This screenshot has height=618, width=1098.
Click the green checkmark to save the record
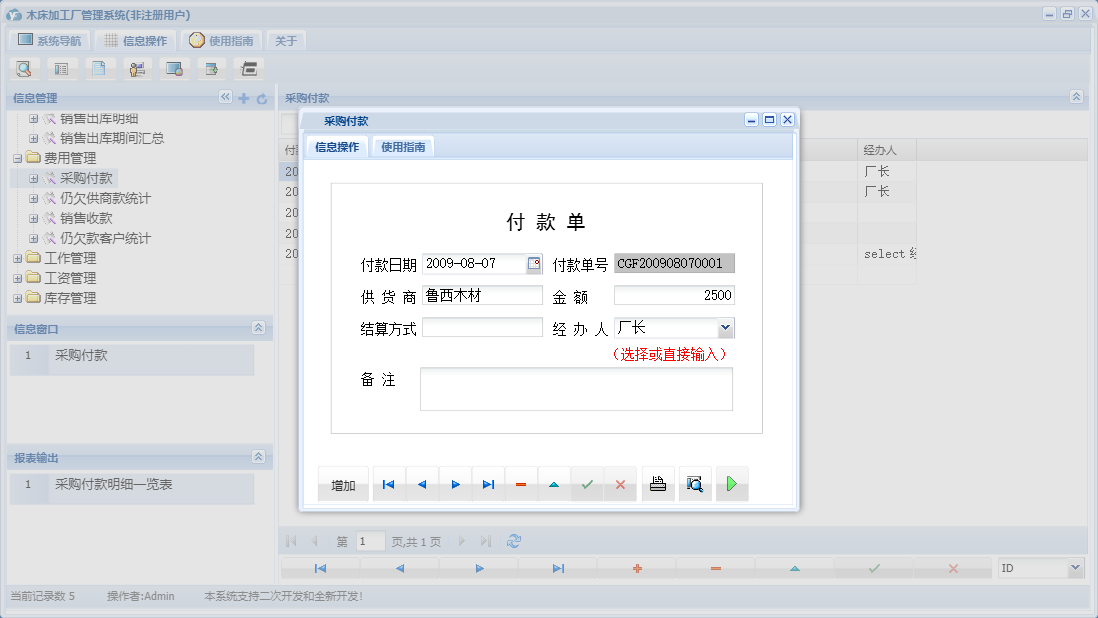tap(587, 483)
